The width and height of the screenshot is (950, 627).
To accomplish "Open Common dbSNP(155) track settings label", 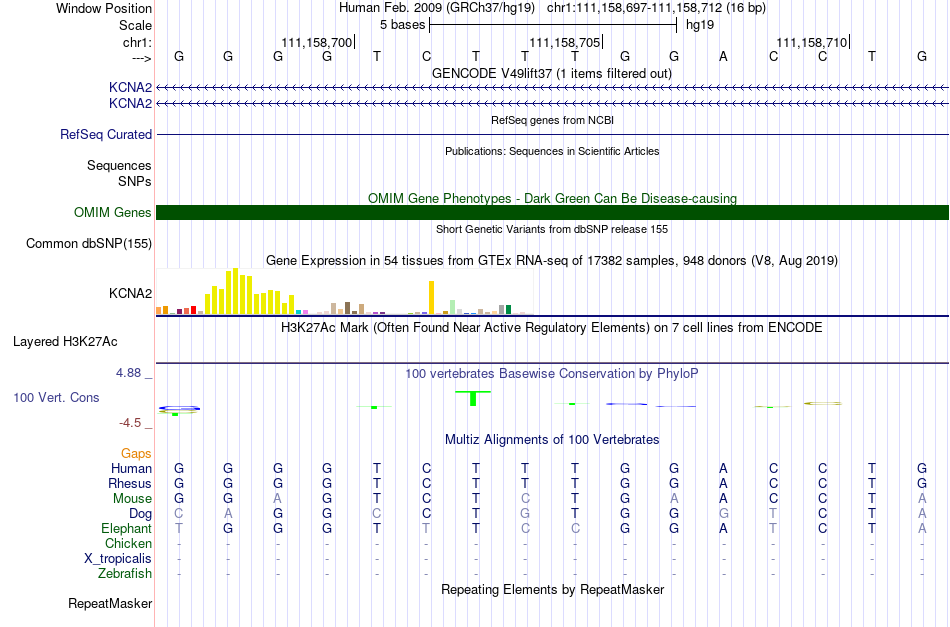I will 89,244.
